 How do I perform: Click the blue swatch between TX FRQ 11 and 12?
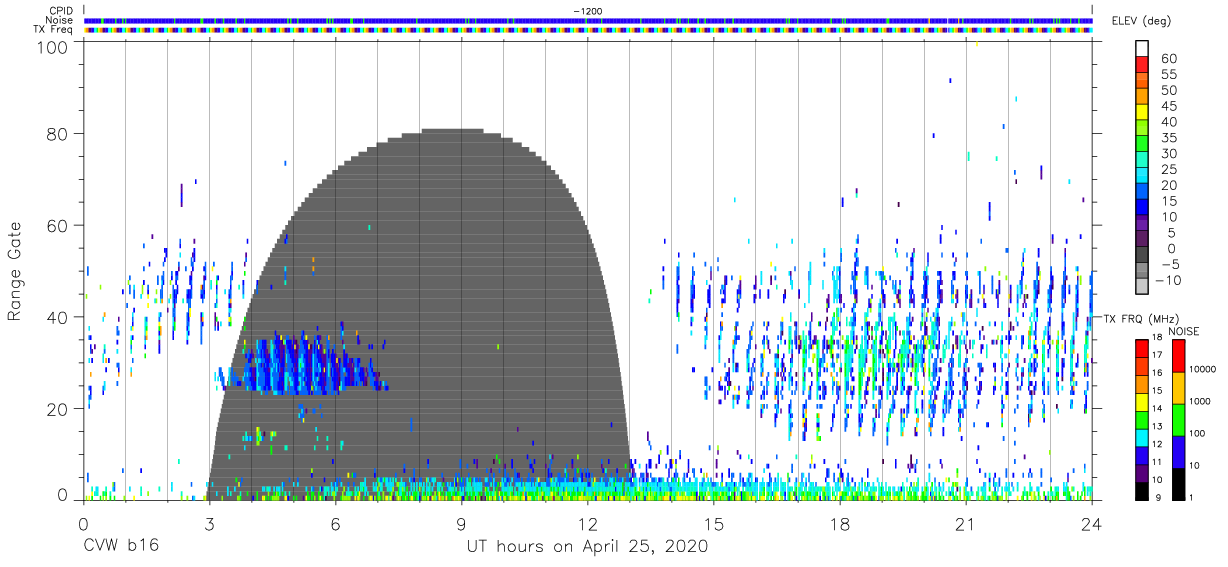(1142, 455)
